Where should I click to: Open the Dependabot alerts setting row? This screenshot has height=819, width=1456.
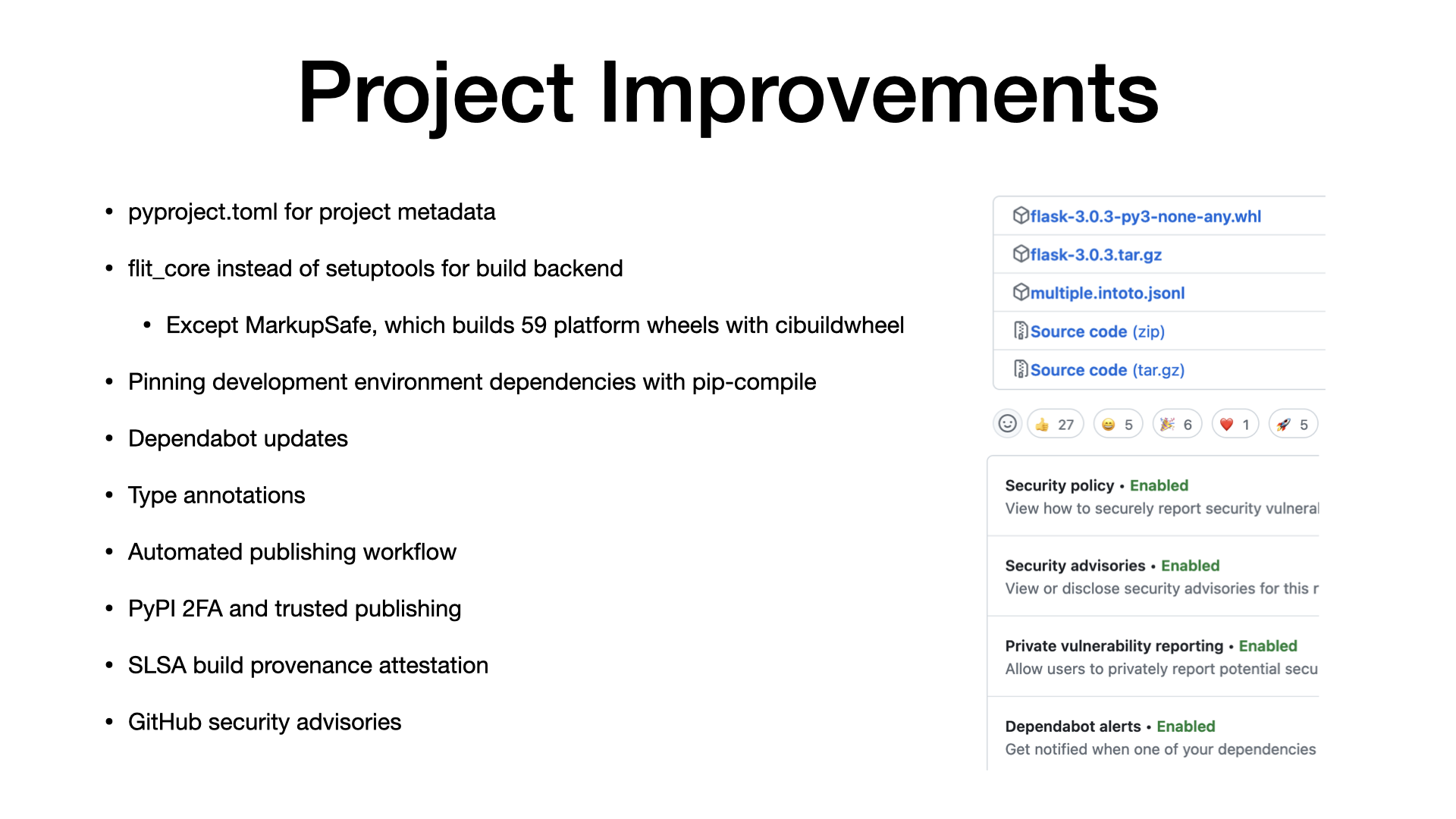pyautogui.click(x=1153, y=736)
